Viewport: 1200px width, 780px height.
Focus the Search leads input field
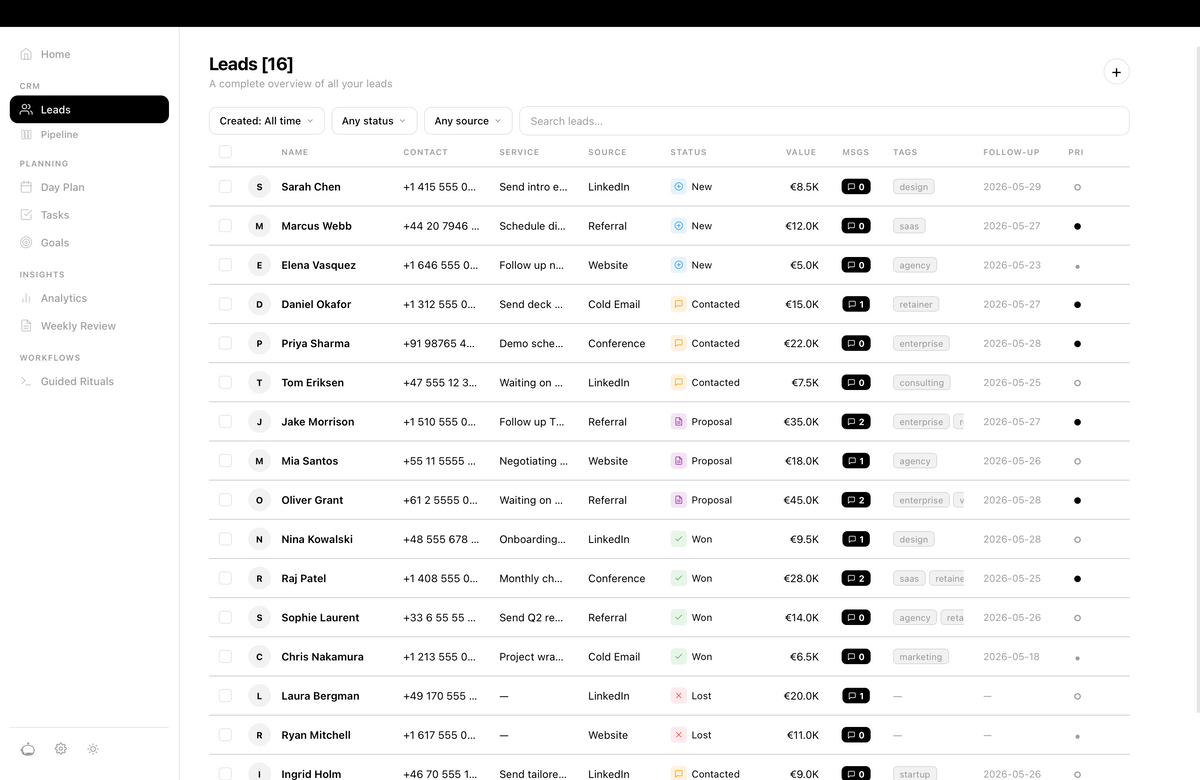[x=824, y=121]
